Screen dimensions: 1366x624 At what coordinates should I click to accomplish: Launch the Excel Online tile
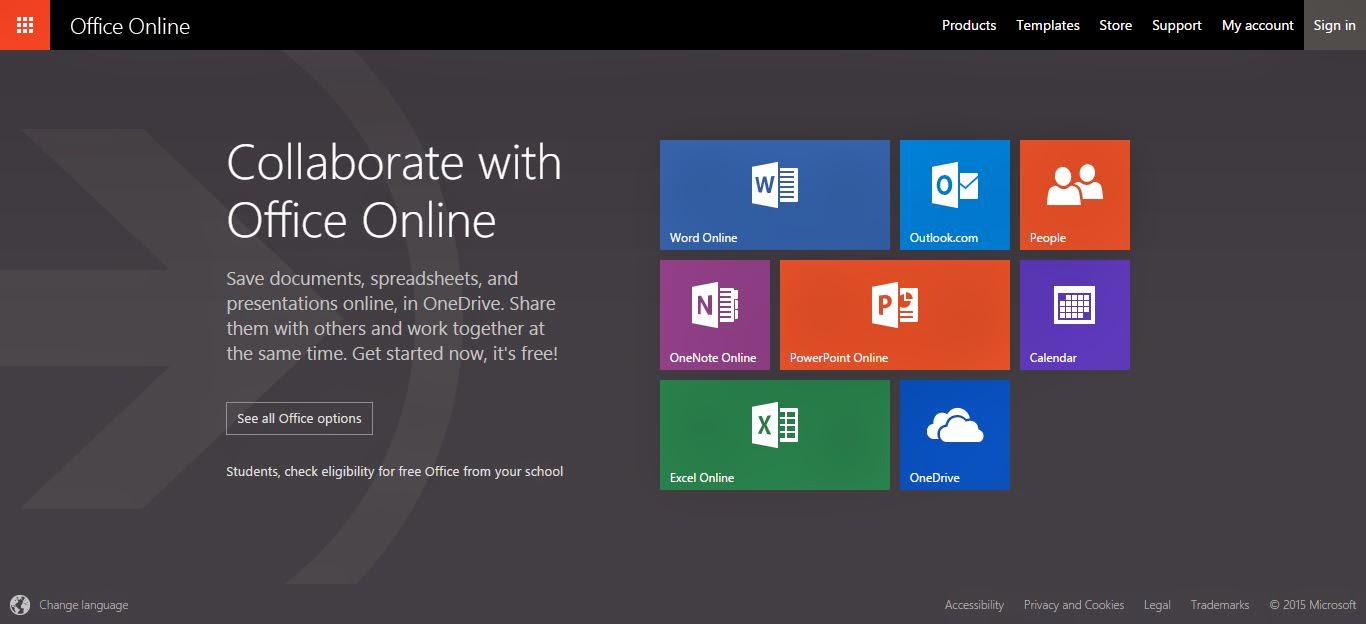[x=775, y=435]
